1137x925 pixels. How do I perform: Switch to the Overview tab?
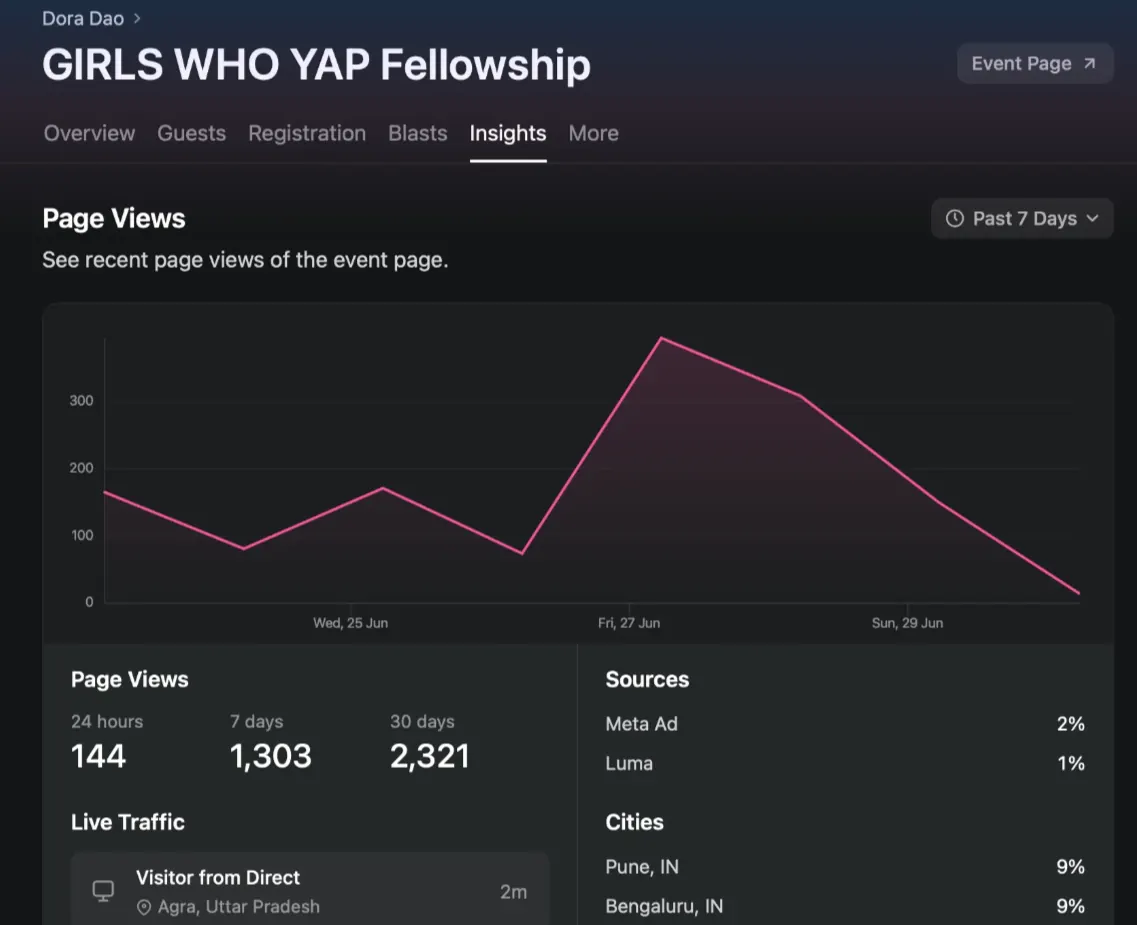pos(89,133)
